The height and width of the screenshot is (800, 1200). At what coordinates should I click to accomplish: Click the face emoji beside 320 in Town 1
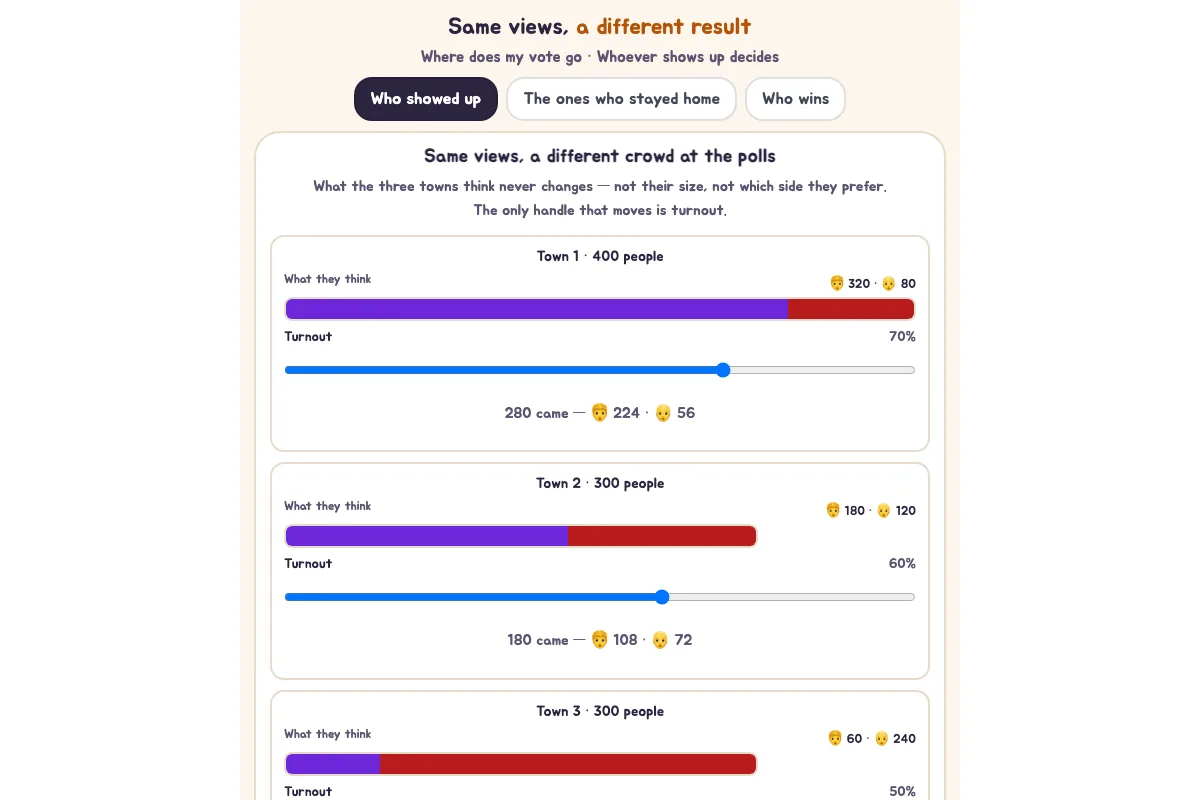[x=837, y=283]
